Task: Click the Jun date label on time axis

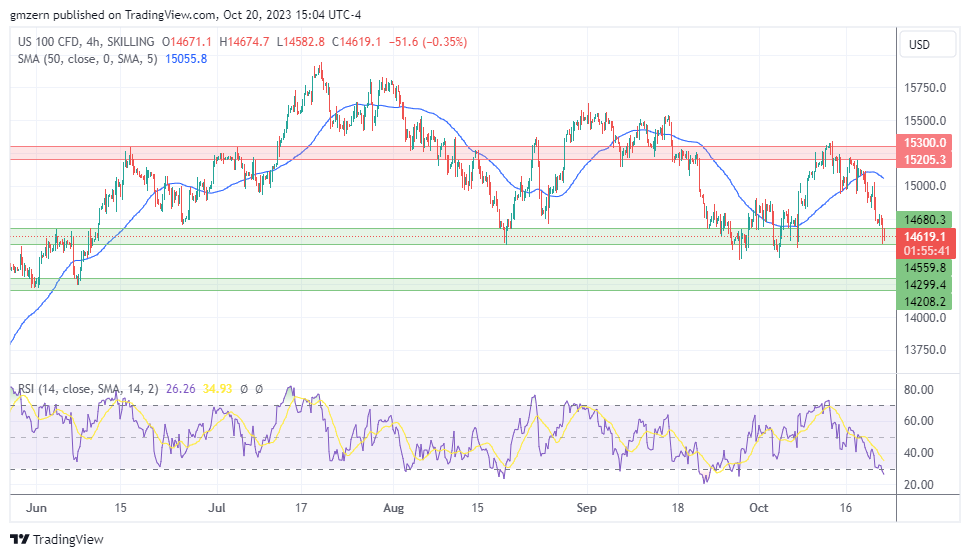Action: tap(36, 507)
